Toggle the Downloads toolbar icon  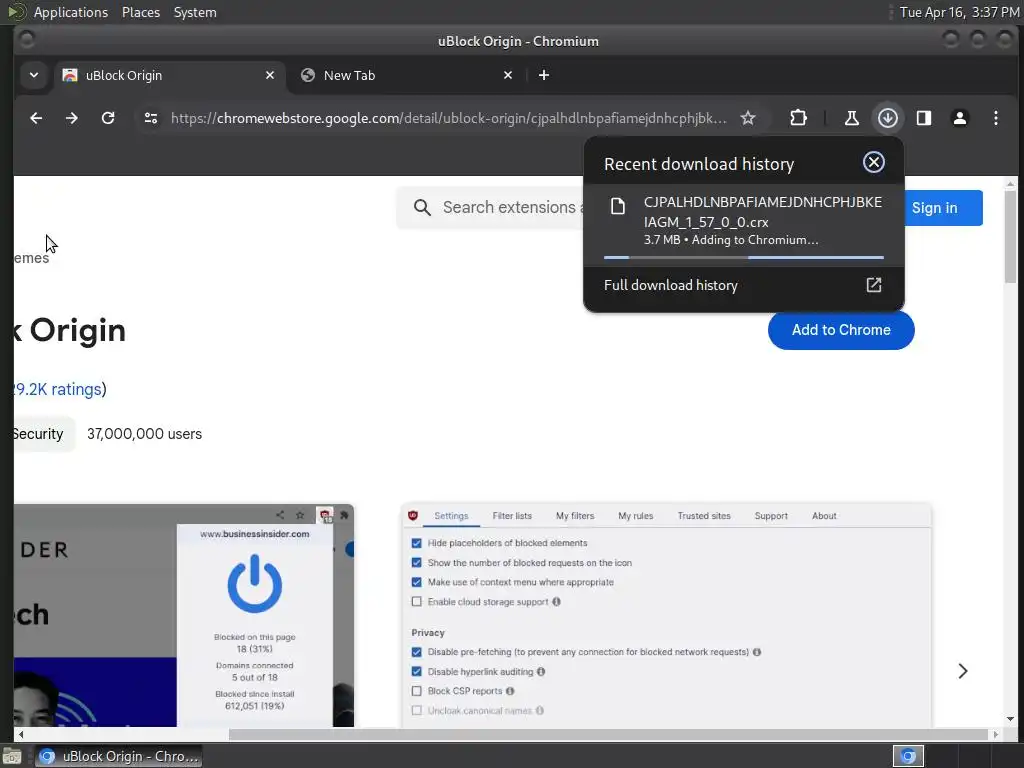pos(888,118)
